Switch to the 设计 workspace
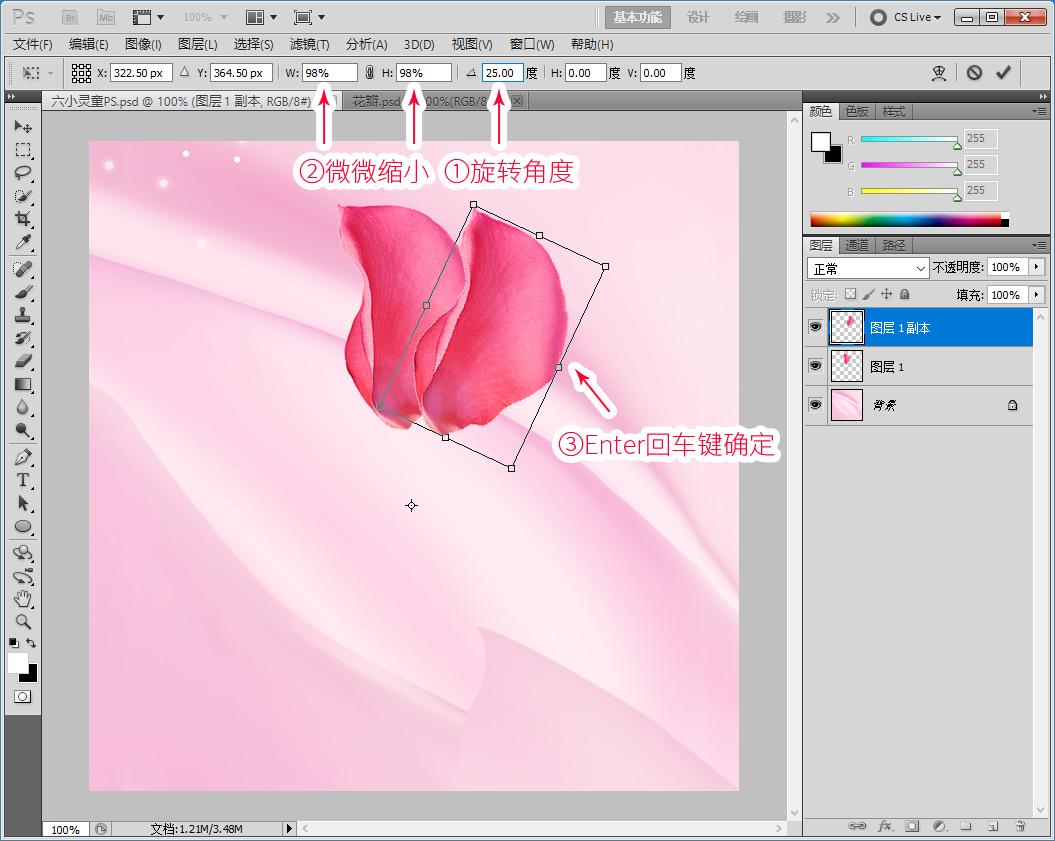This screenshot has height=841, width=1055. pos(698,17)
